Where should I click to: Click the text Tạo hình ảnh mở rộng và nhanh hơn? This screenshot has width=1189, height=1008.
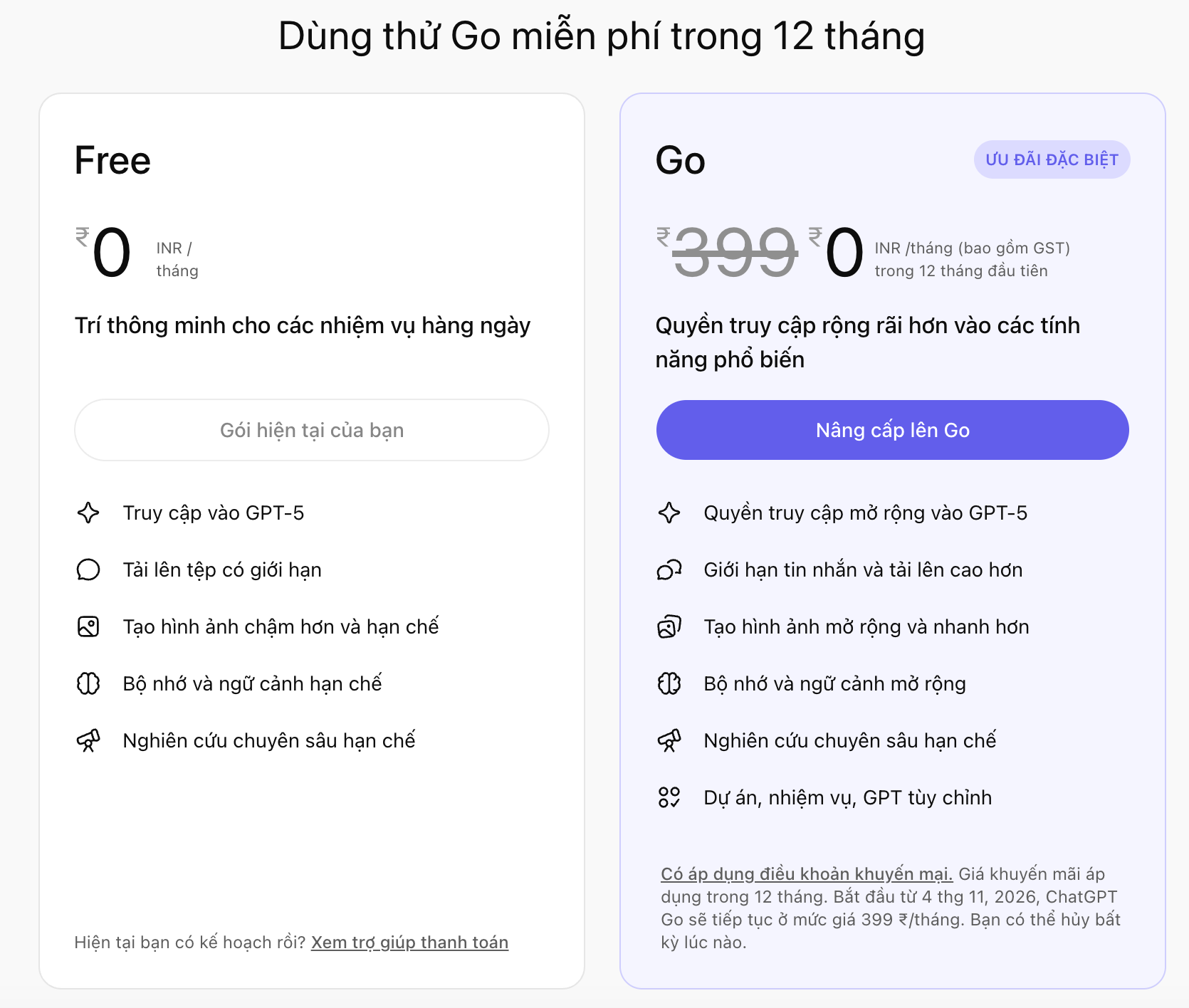[866, 627]
